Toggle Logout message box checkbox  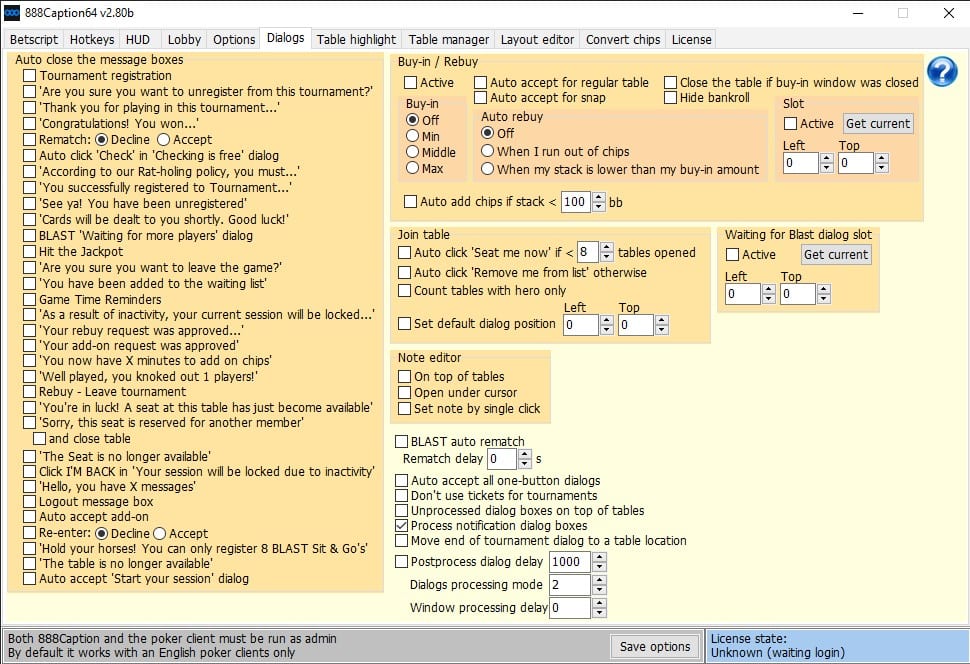pos(29,502)
